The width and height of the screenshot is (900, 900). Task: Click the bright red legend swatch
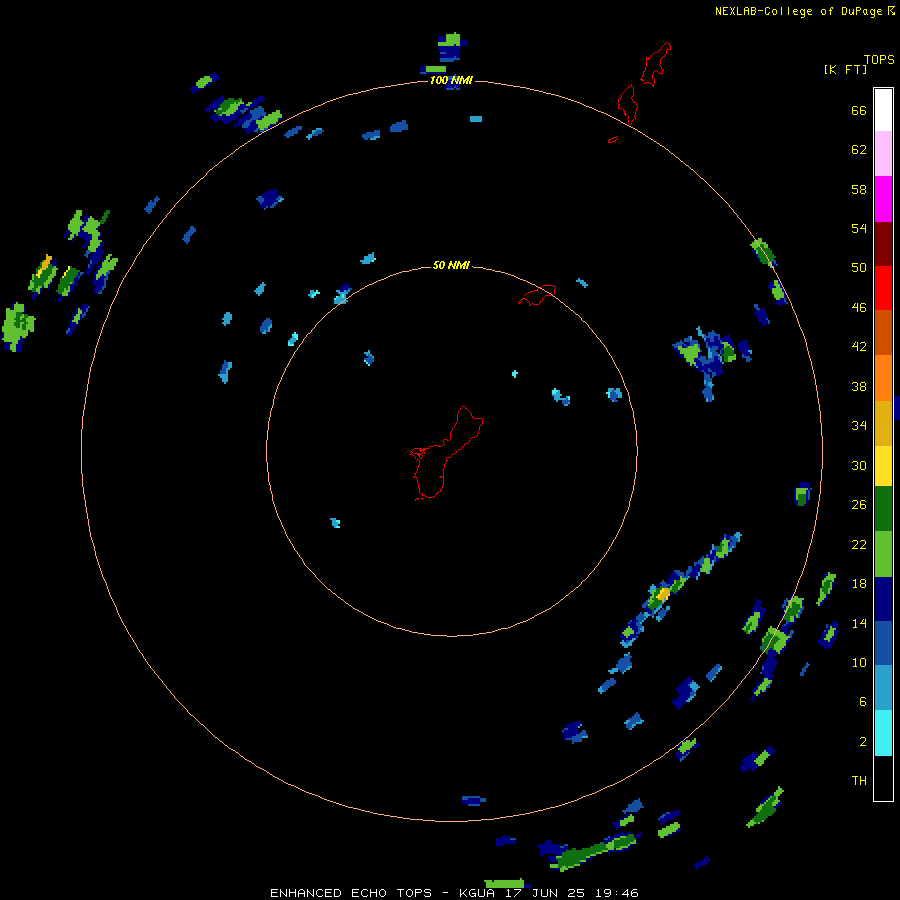(x=883, y=288)
